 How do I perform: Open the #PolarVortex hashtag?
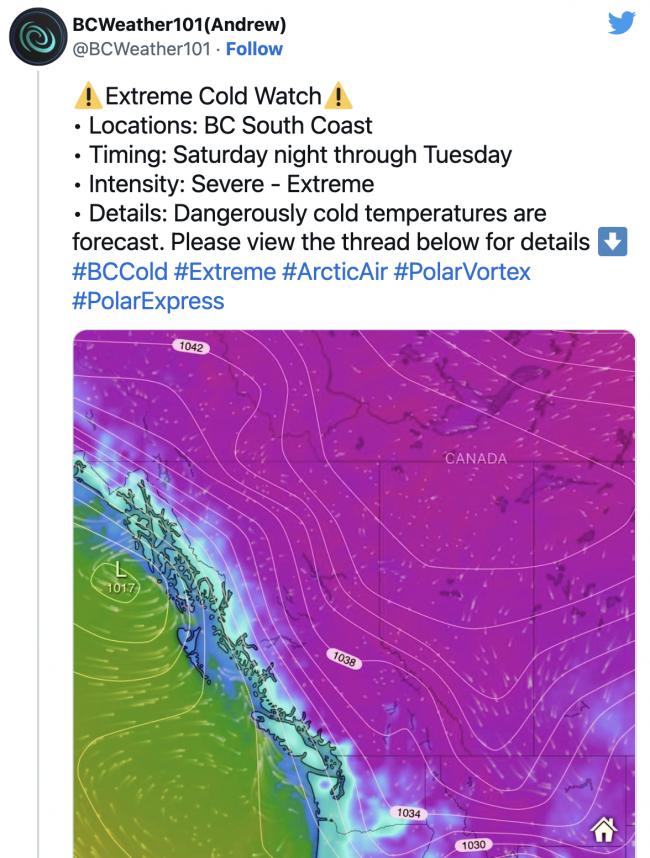(462, 271)
